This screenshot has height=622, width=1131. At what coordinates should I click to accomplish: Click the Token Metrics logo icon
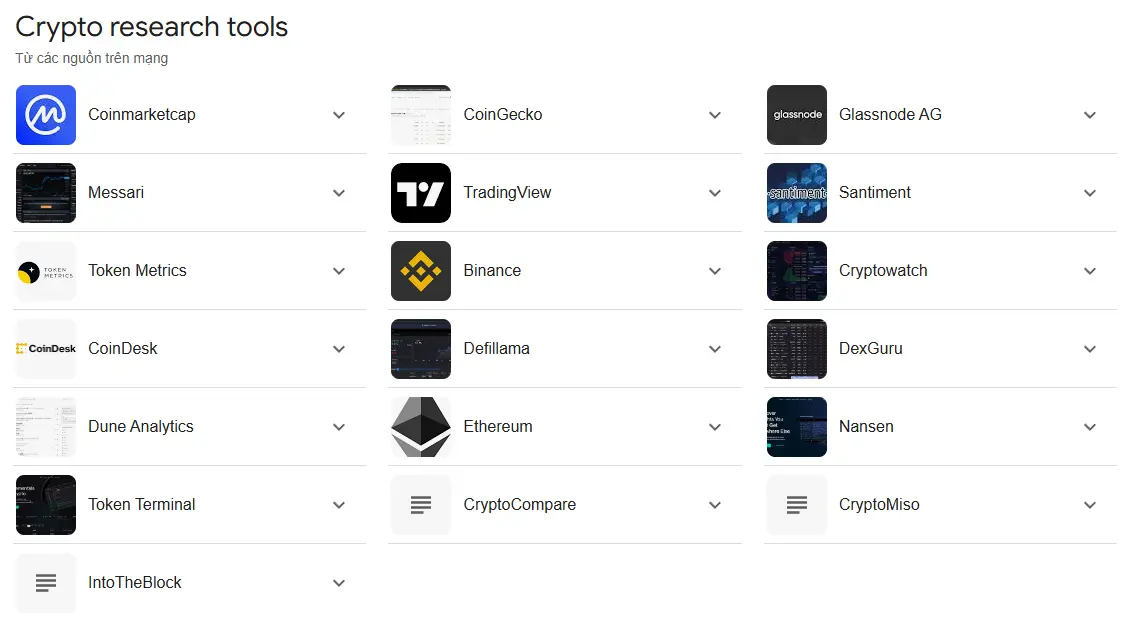coord(46,271)
